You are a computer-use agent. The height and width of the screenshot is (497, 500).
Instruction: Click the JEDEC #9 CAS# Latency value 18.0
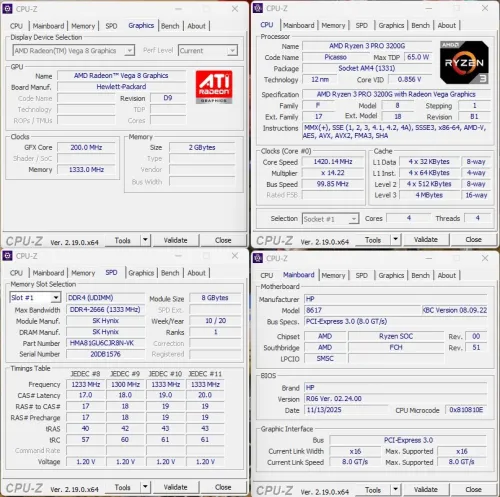point(125,395)
